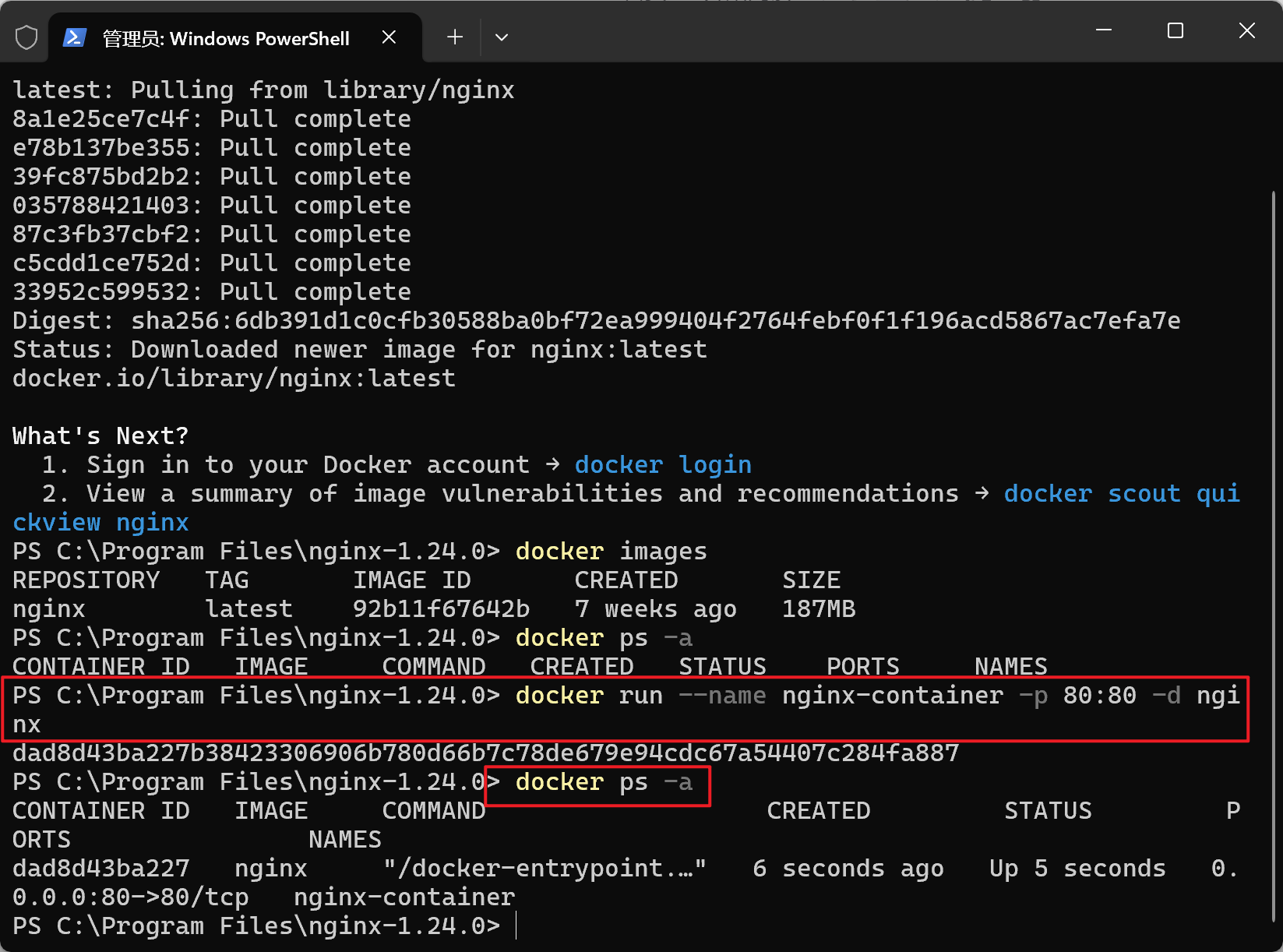Click '8a1e25ce7c4f: Pull complete' line
This screenshot has height=952, width=1283.
coord(212,119)
